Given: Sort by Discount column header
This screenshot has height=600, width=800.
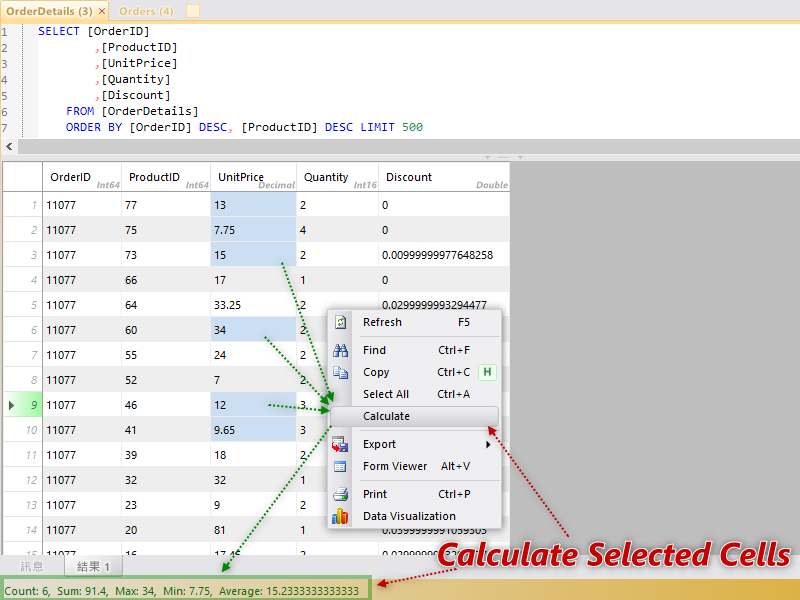Looking at the screenshot, I should click(444, 177).
